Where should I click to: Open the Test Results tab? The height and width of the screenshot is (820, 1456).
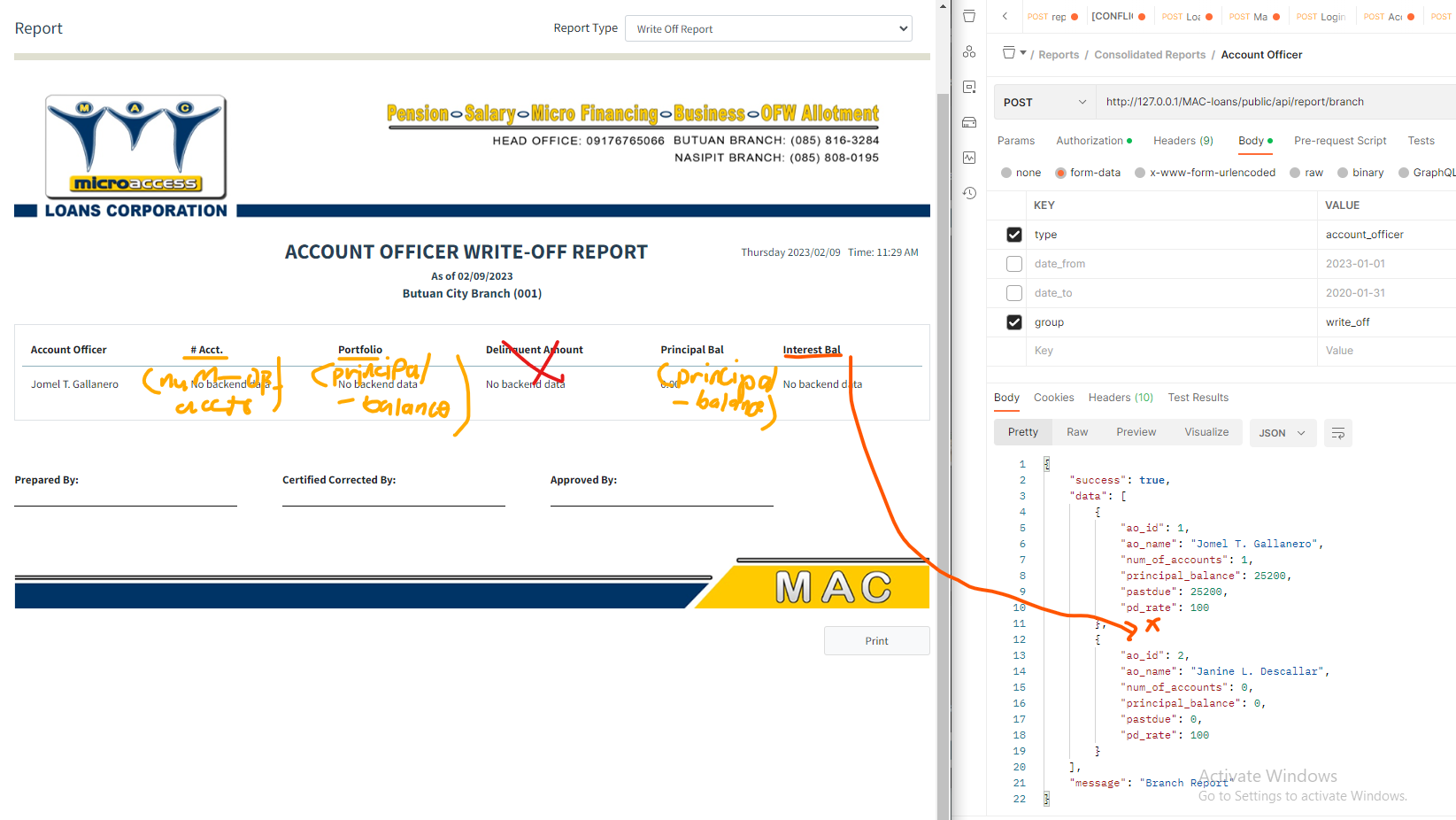(1198, 397)
